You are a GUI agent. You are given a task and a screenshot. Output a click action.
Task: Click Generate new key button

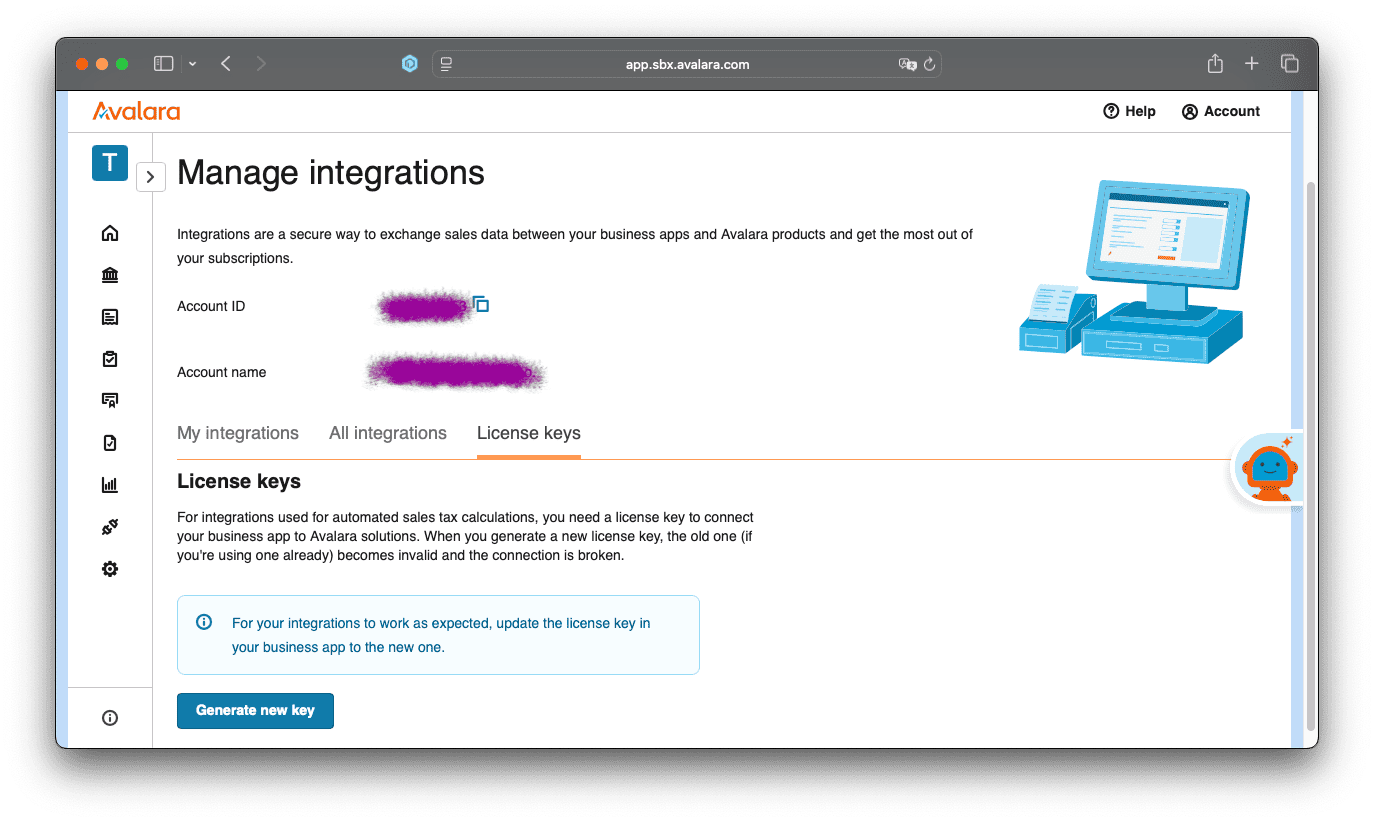[255, 710]
